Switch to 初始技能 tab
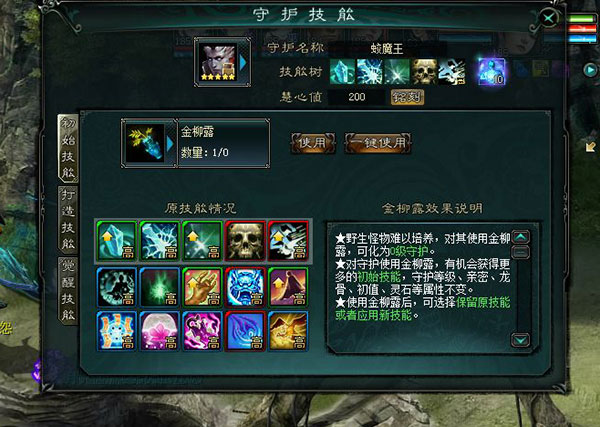 tap(68, 147)
